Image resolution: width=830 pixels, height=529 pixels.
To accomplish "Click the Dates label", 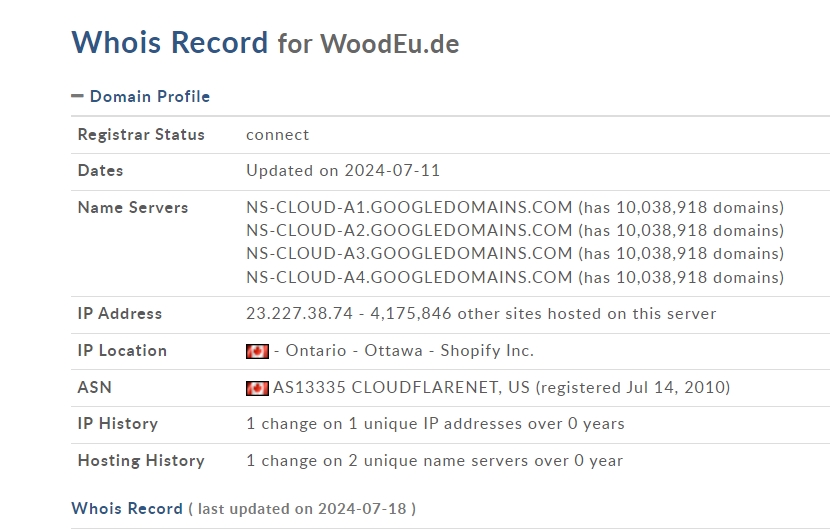I will 100,171.
